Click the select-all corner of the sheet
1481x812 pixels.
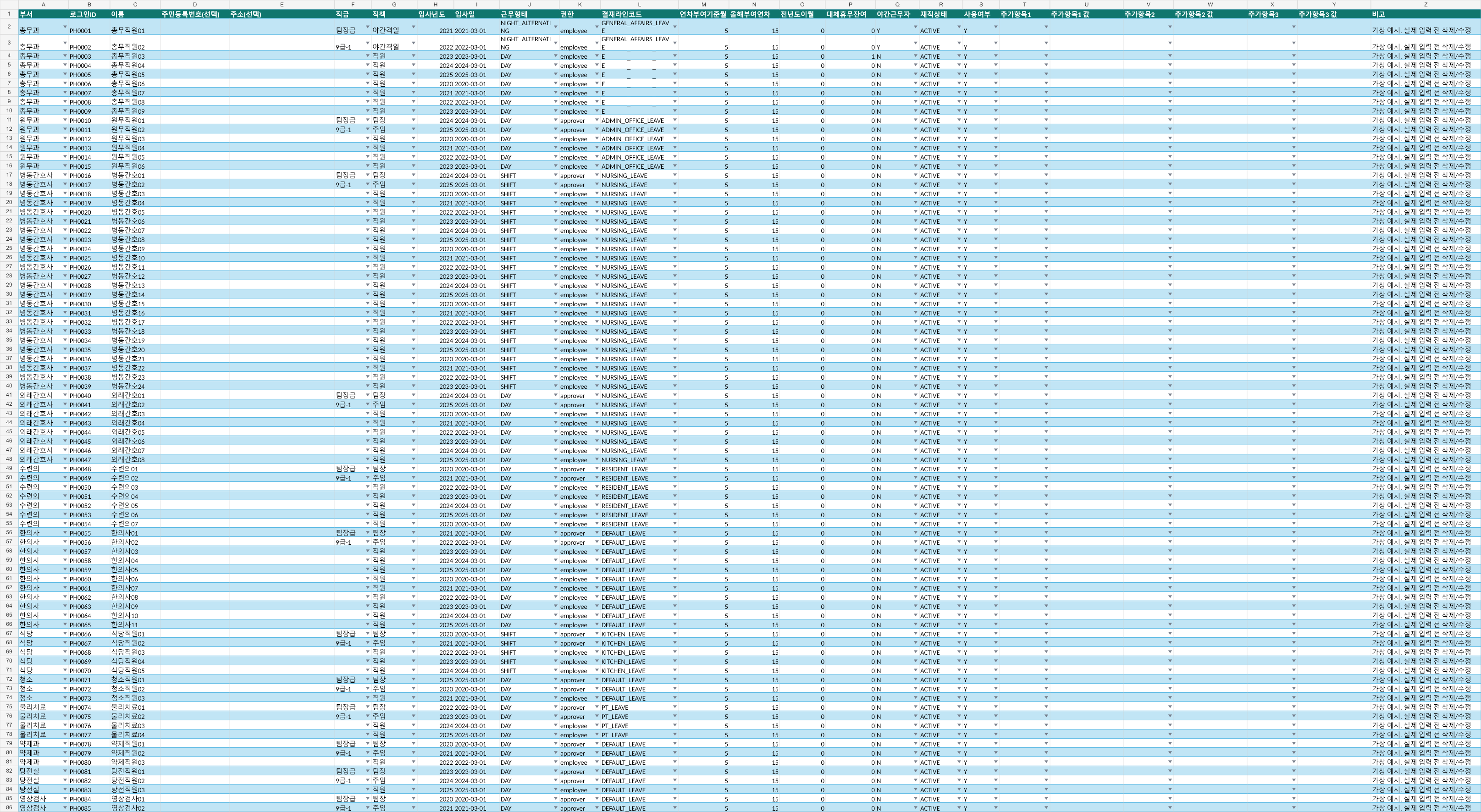click(x=9, y=5)
